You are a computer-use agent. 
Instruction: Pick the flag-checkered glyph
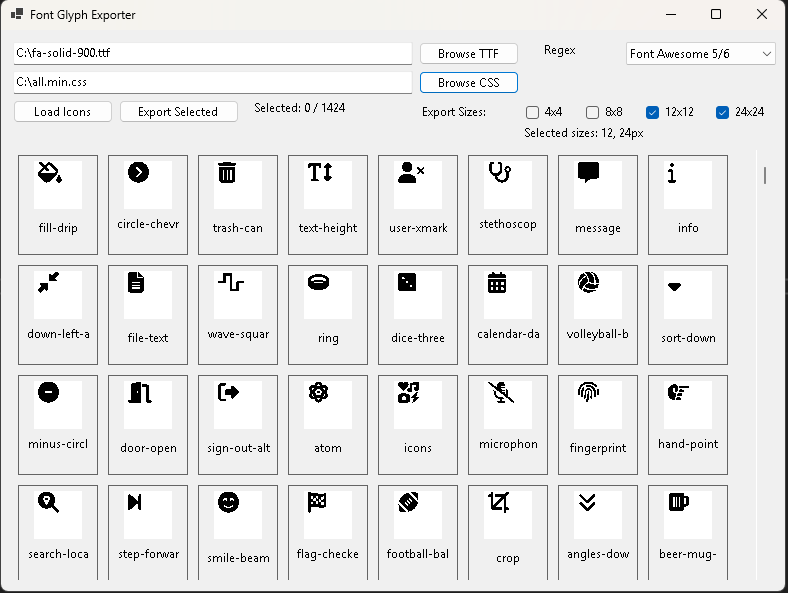[328, 532]
